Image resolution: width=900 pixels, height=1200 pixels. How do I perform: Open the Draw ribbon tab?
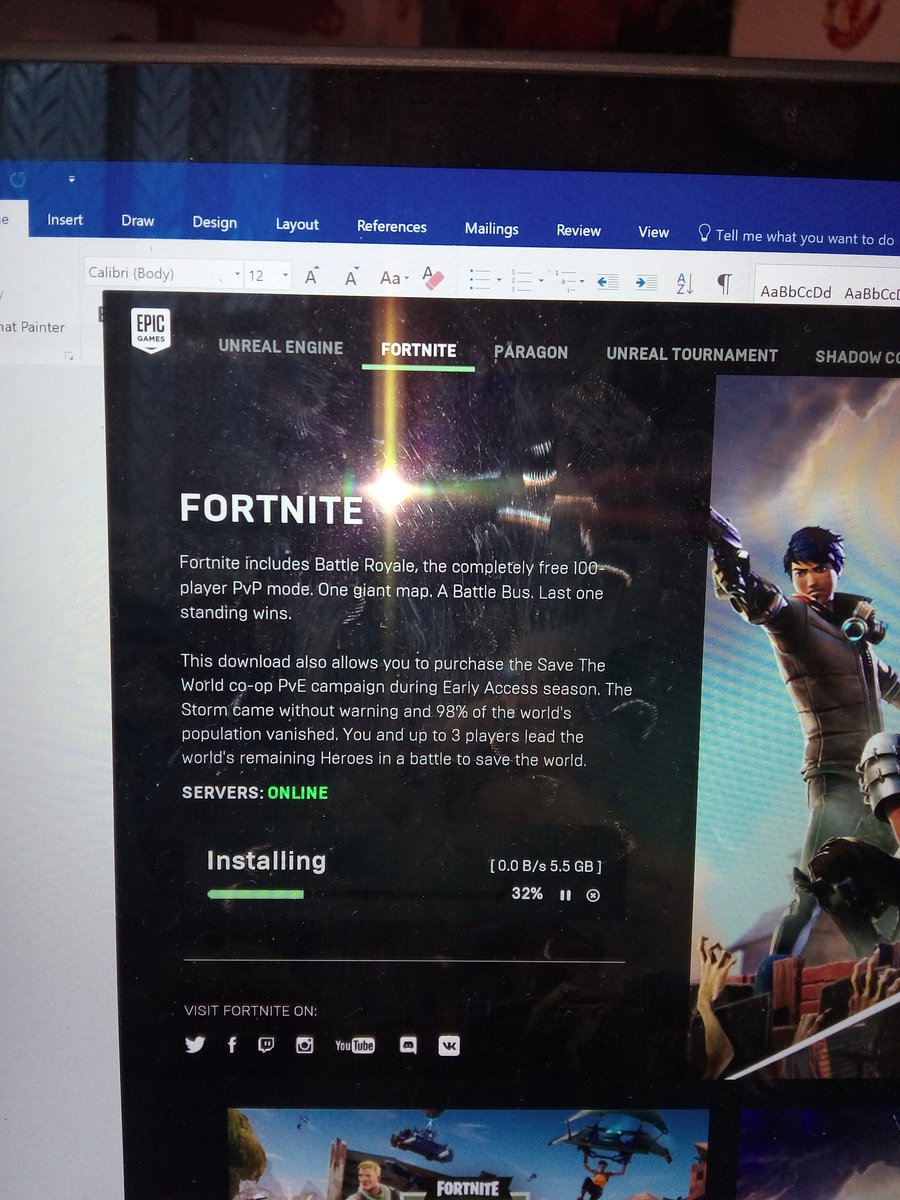pos(138,221)
